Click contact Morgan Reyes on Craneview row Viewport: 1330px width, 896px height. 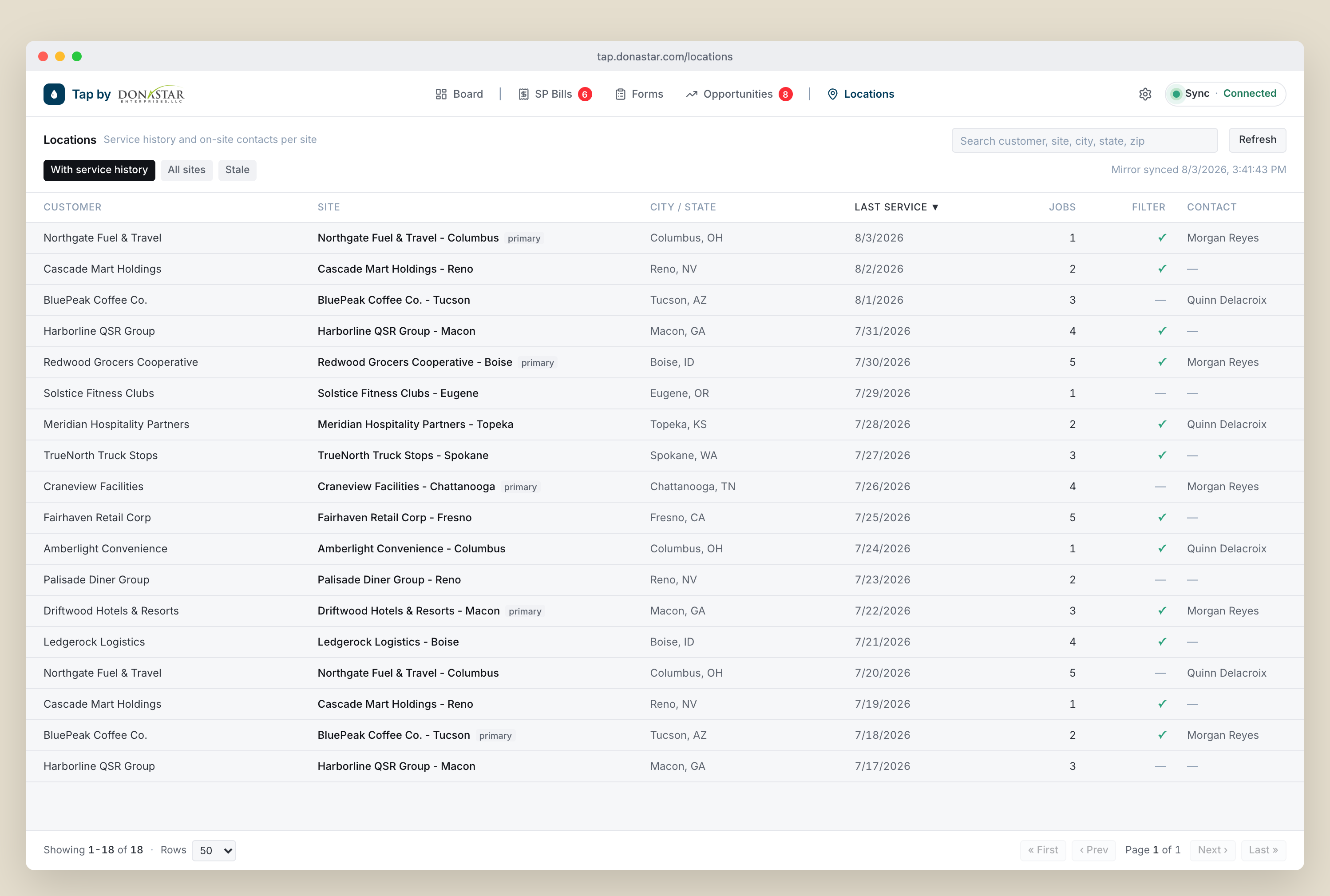1223,486
